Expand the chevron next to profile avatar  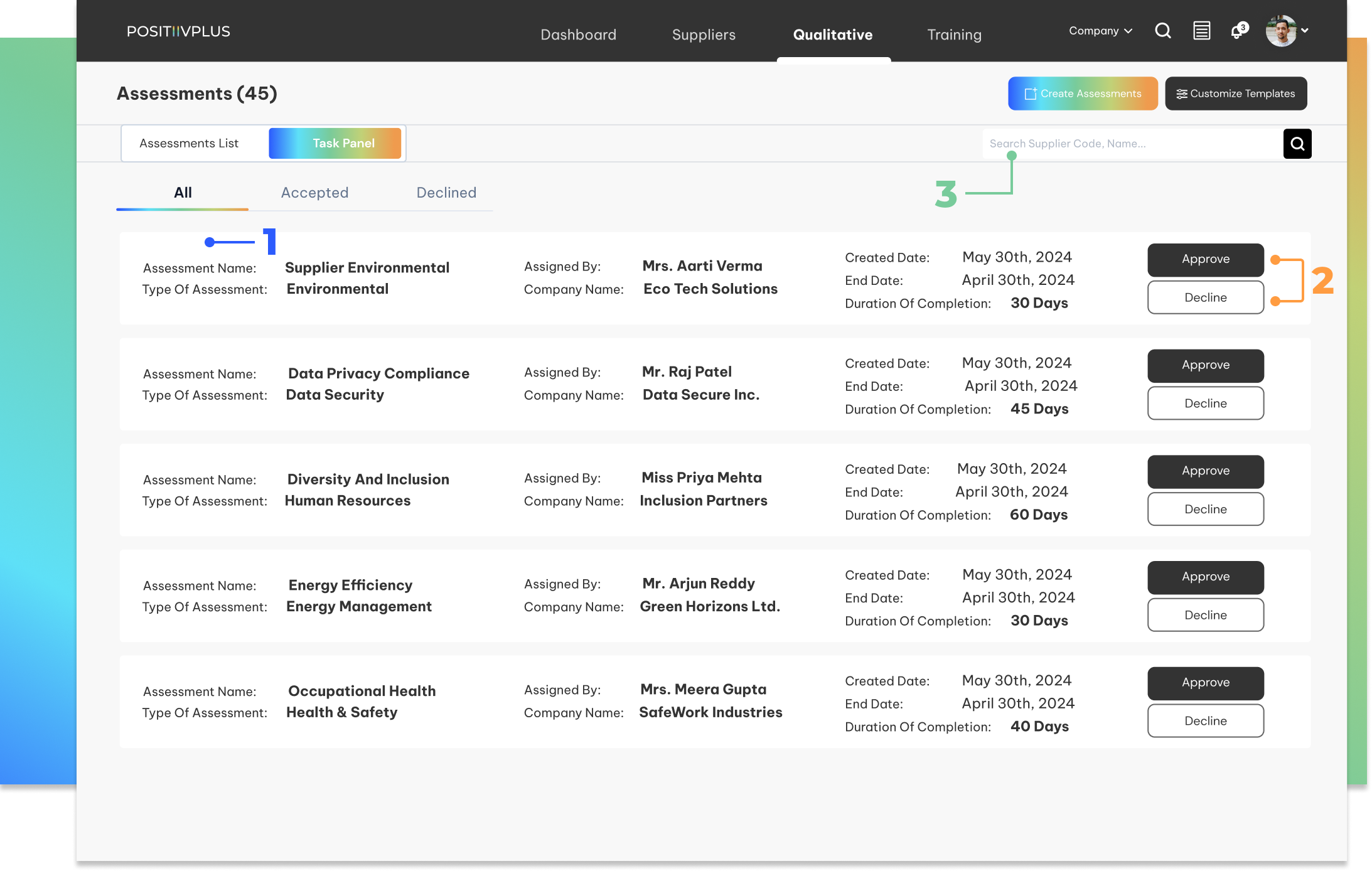tap(1305, 30)
